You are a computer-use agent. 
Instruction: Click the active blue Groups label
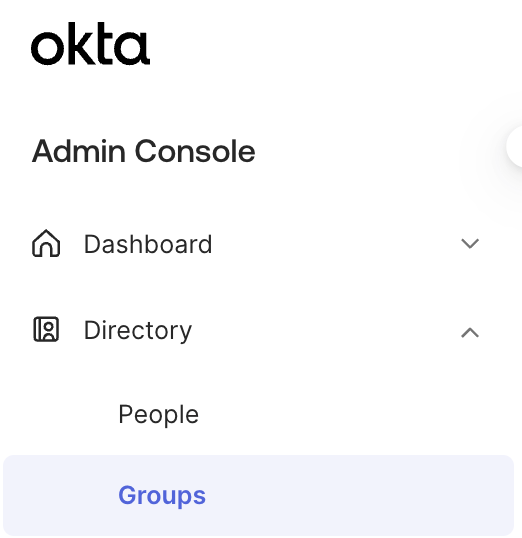pyautogui.click(x=162, y=495)
